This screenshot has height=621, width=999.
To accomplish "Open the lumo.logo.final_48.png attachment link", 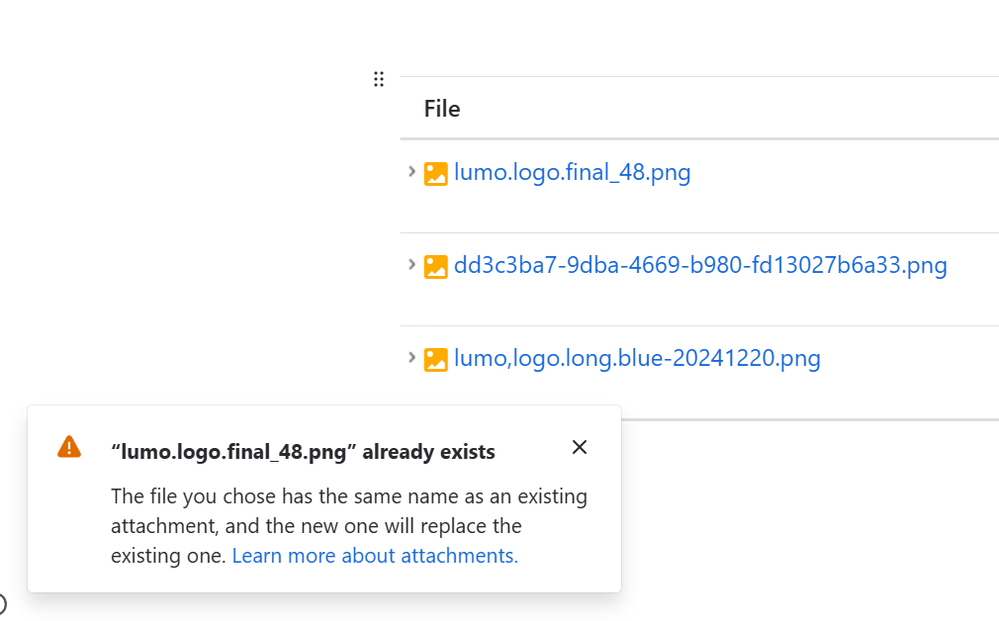I will point(572,172).
